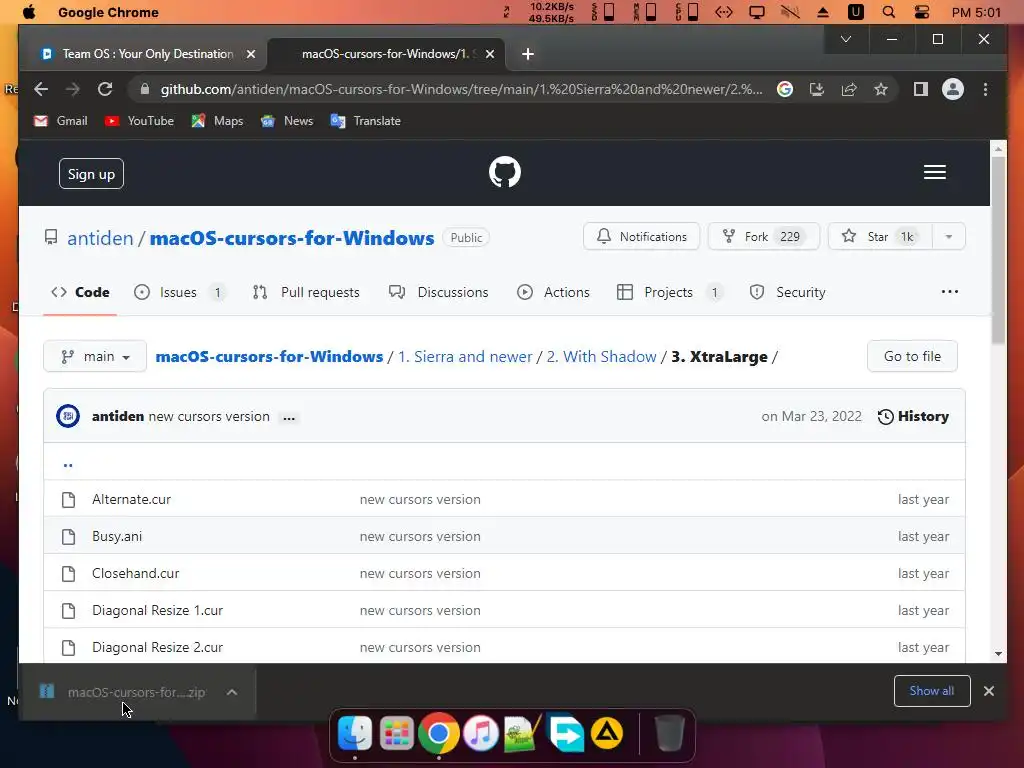Open the Discussions tab
The image size is (1024, 768).
(x=438, y=293)
